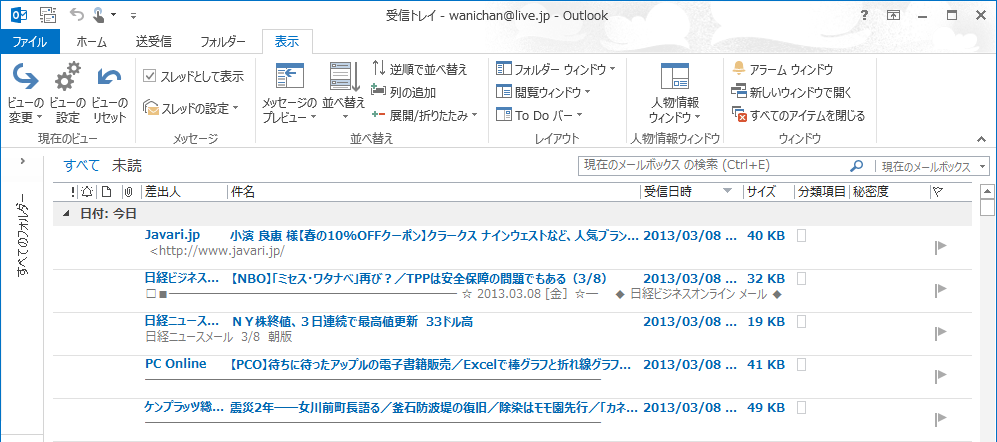Switch to the 送受信 tab
This screenshot has width=997, height=442.
153,42
